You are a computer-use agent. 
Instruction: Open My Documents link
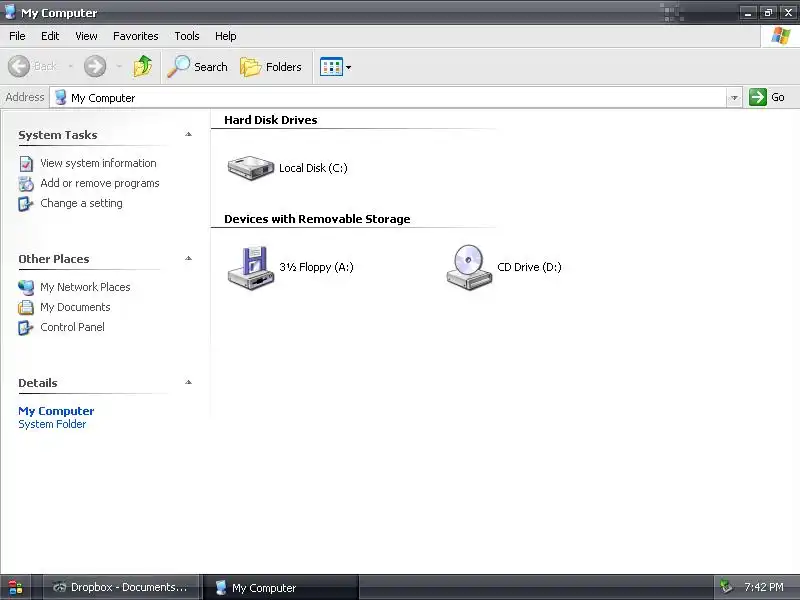coord(76,307)
